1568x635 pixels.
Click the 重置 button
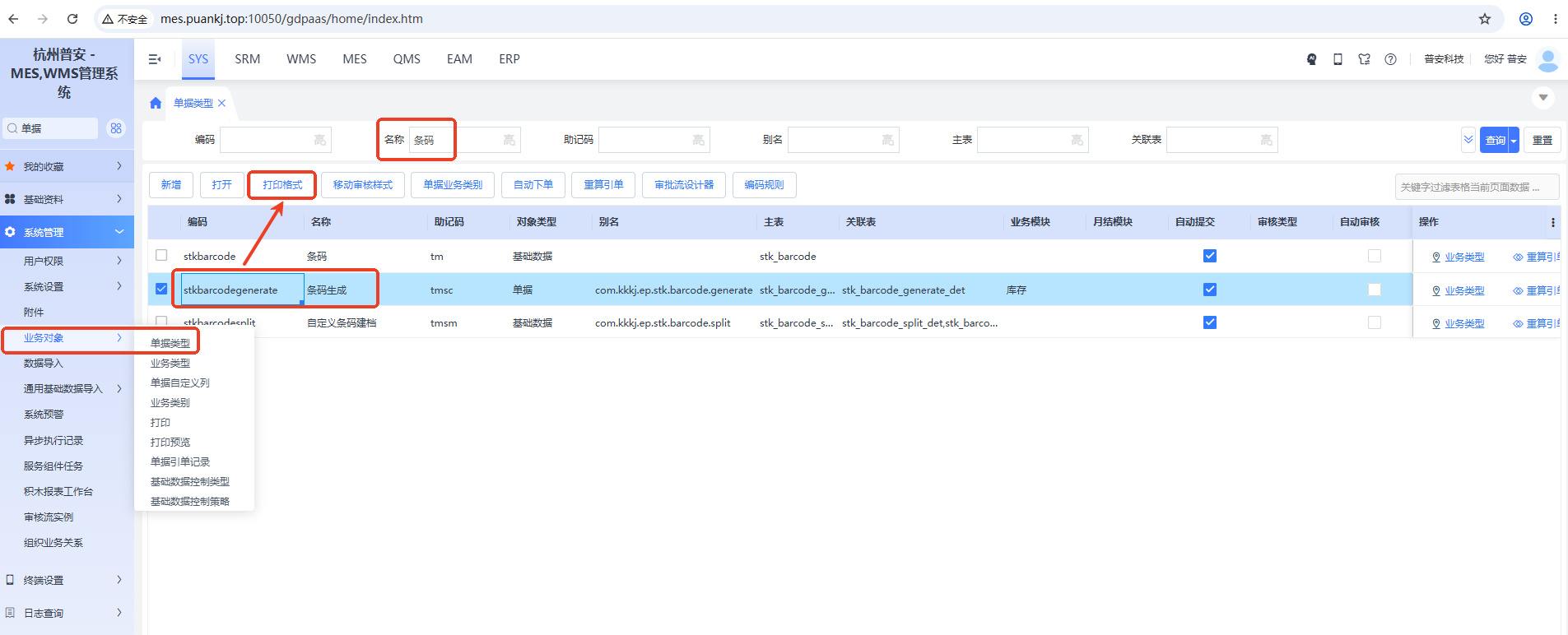click(x=1542, y=141)
